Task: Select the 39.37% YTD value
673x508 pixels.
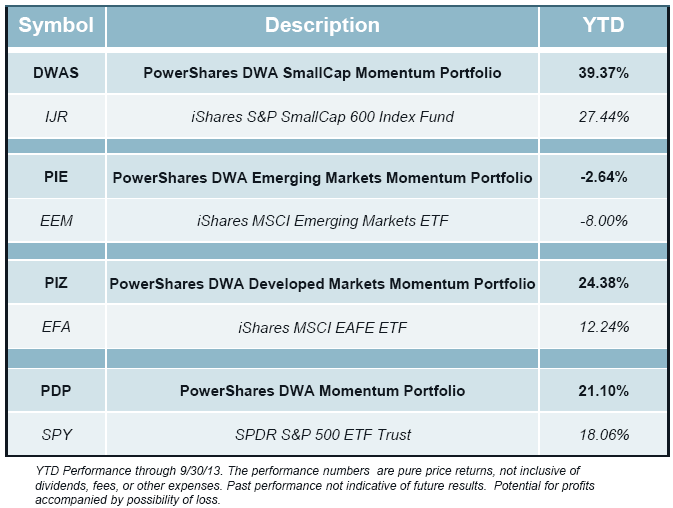Action: (x=603, y=73)
